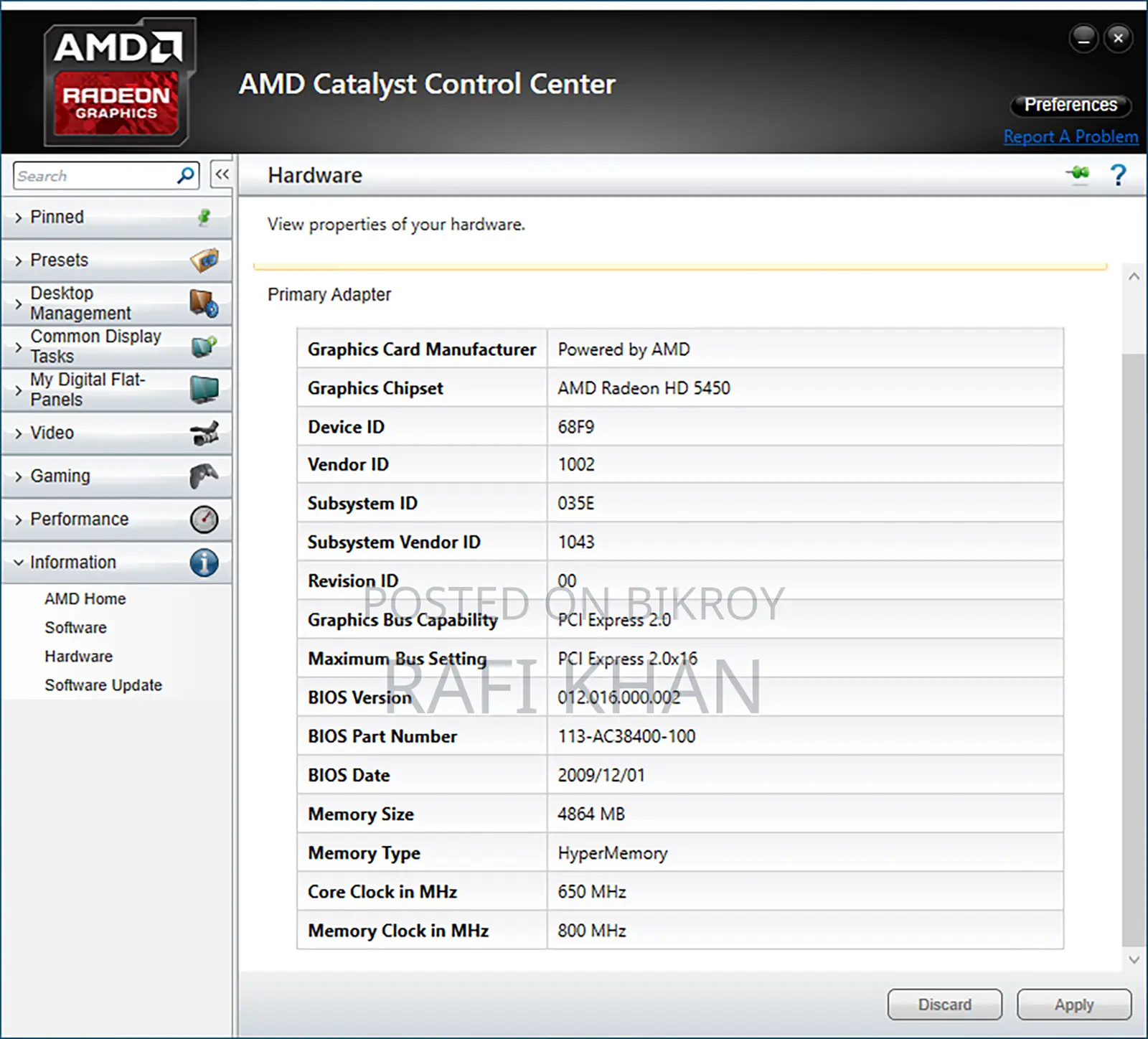Screen dimensions: 1148x1039
Task: Open the Preferences menu
Action: (1071, 105)
